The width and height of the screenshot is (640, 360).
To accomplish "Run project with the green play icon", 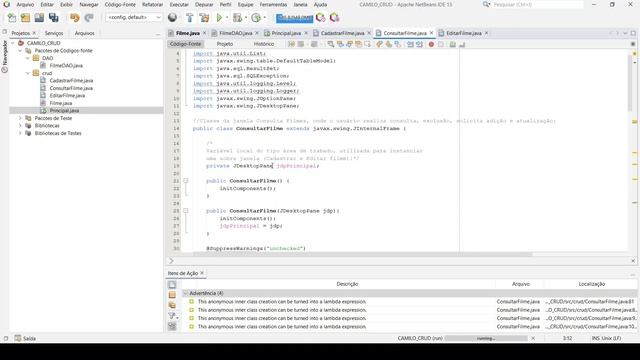I will point(219,18).
